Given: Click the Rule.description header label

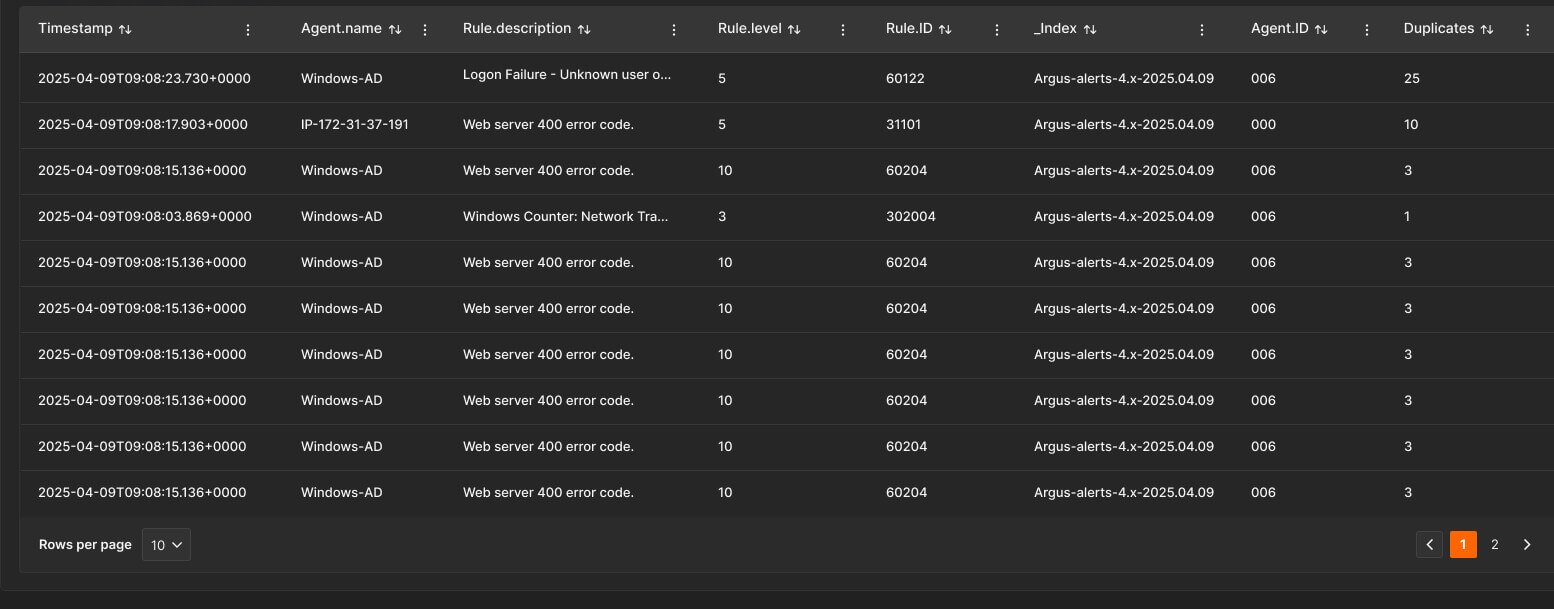Looking at the screenshot, I should [517, 29].
